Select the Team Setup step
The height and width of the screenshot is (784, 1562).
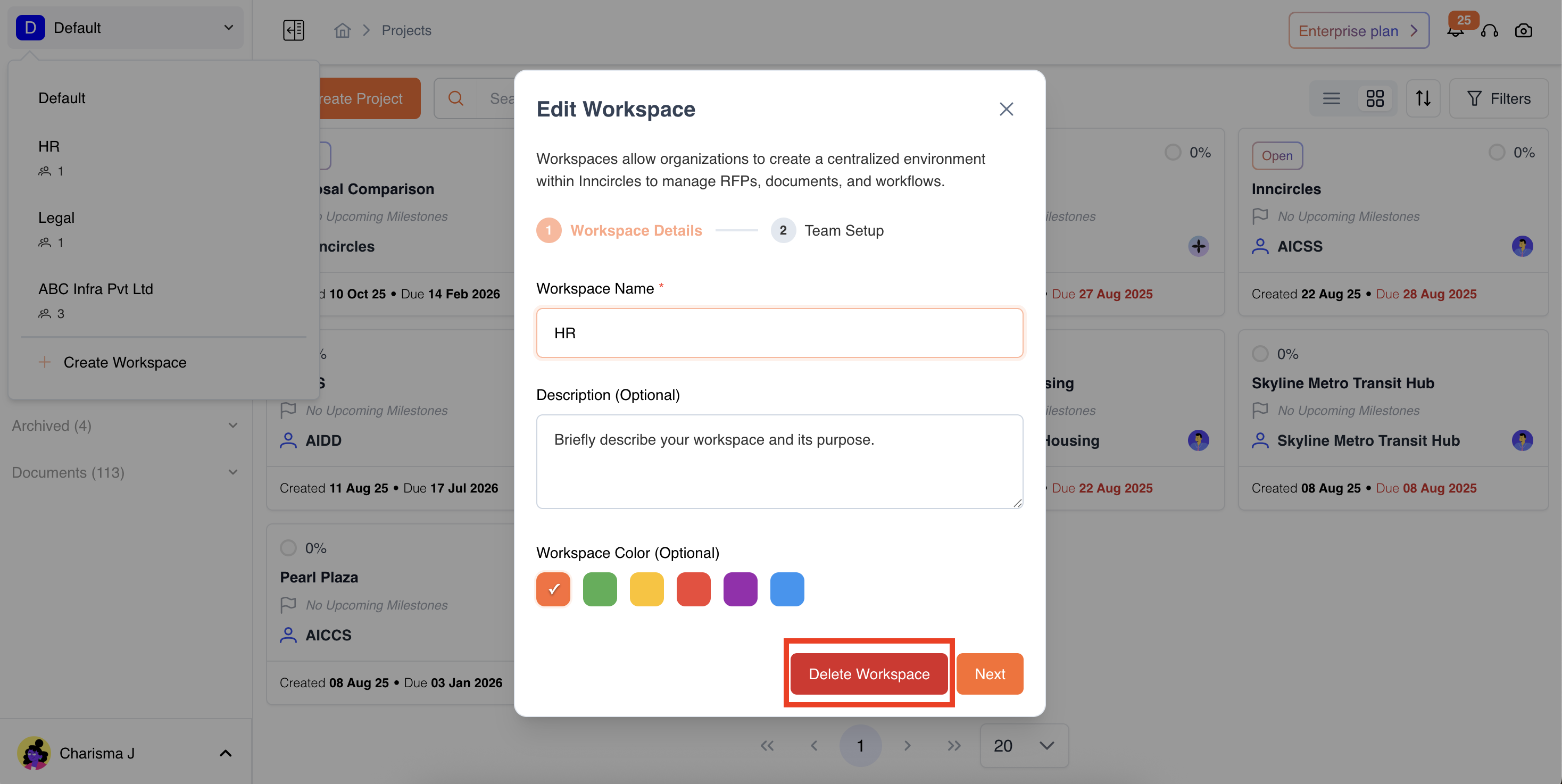[x=843, y=230]
